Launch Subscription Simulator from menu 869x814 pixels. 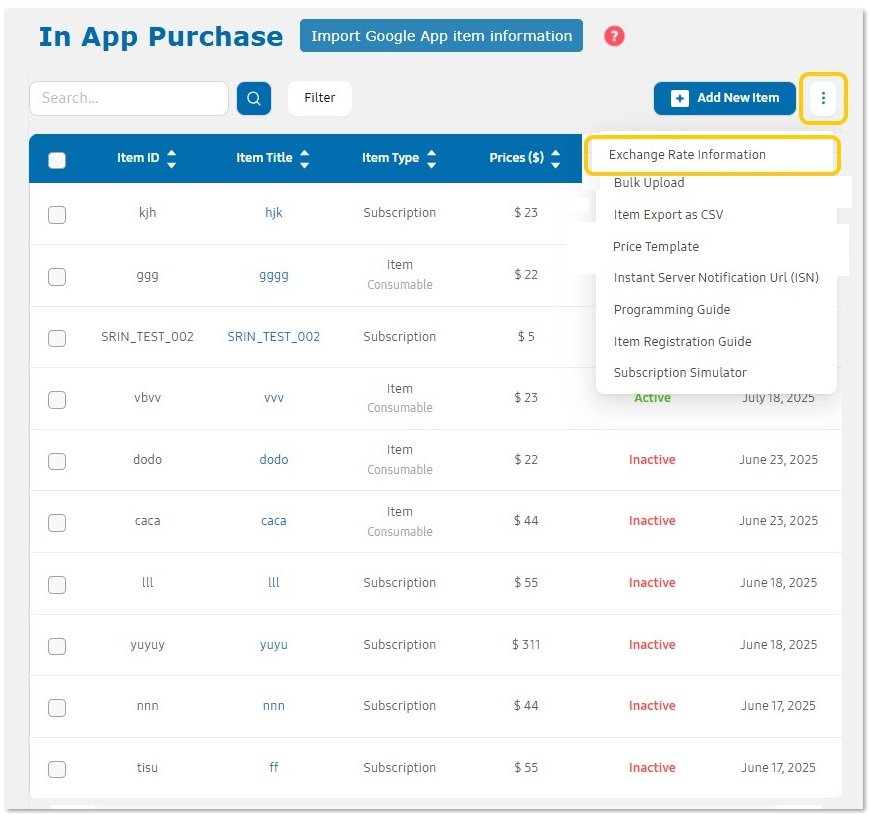(680, 372)
